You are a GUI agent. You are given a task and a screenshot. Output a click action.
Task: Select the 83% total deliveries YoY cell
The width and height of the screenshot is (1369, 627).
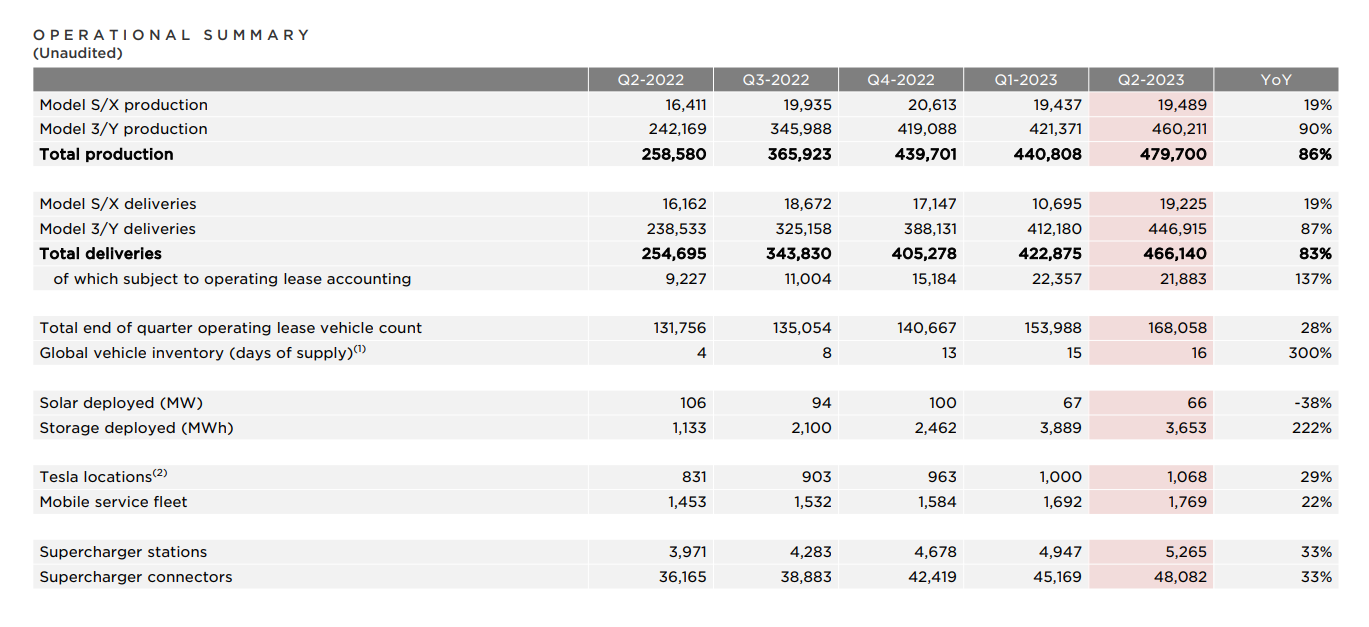coord(1316,254)
